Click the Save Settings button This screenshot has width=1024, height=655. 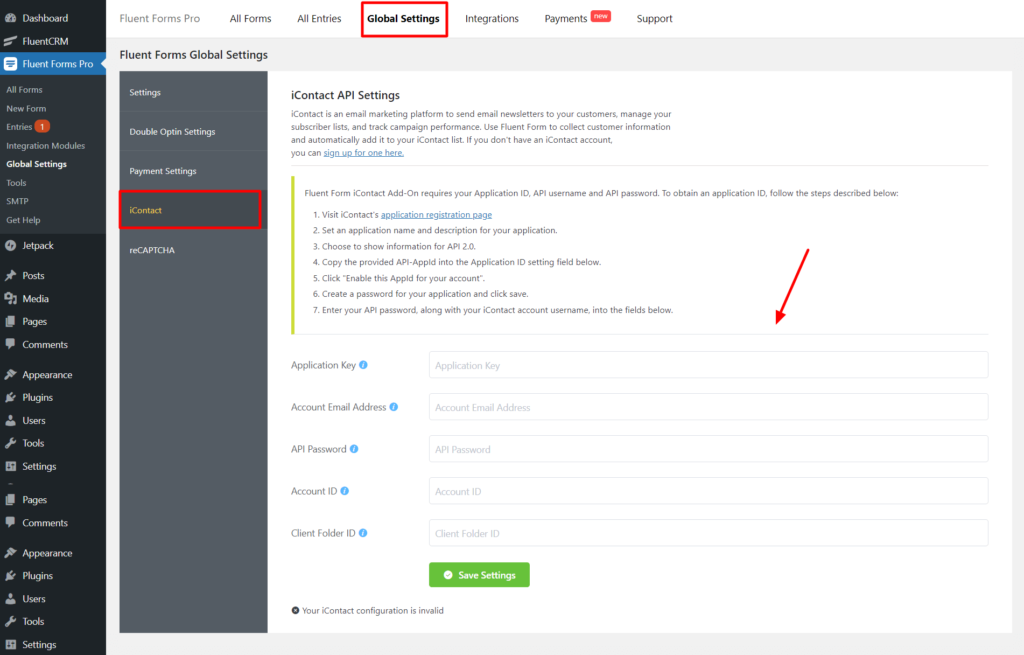(479, 575)
